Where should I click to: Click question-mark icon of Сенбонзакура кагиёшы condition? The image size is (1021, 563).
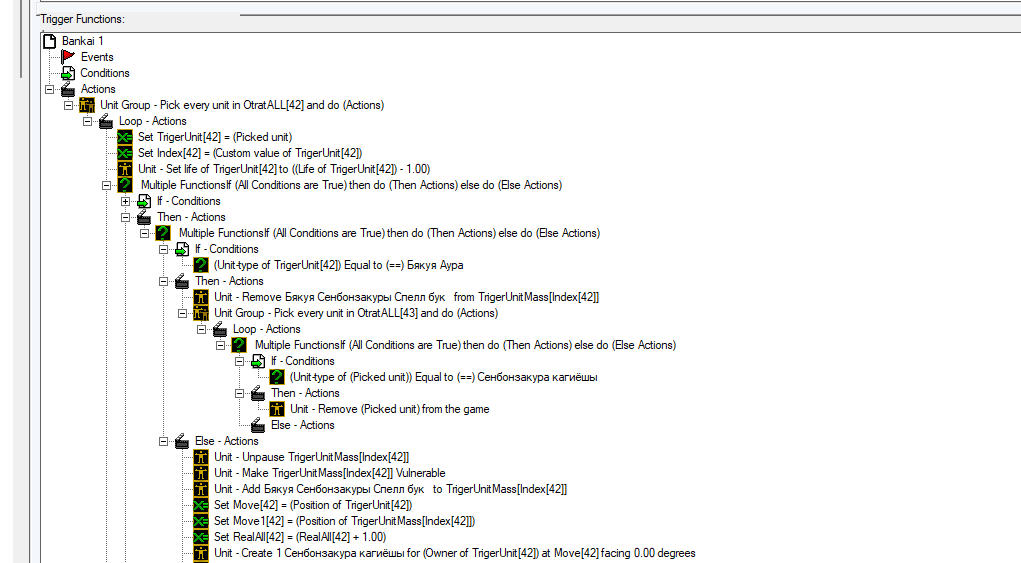click(277, 378)
